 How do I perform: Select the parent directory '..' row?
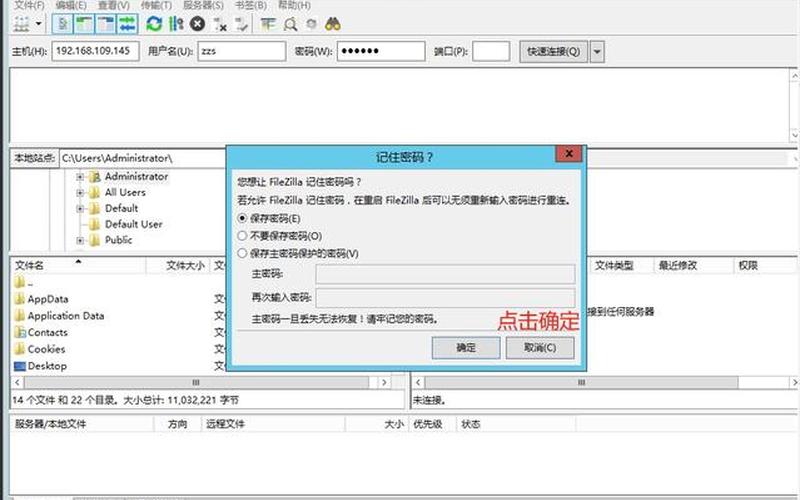pos(24,283)
